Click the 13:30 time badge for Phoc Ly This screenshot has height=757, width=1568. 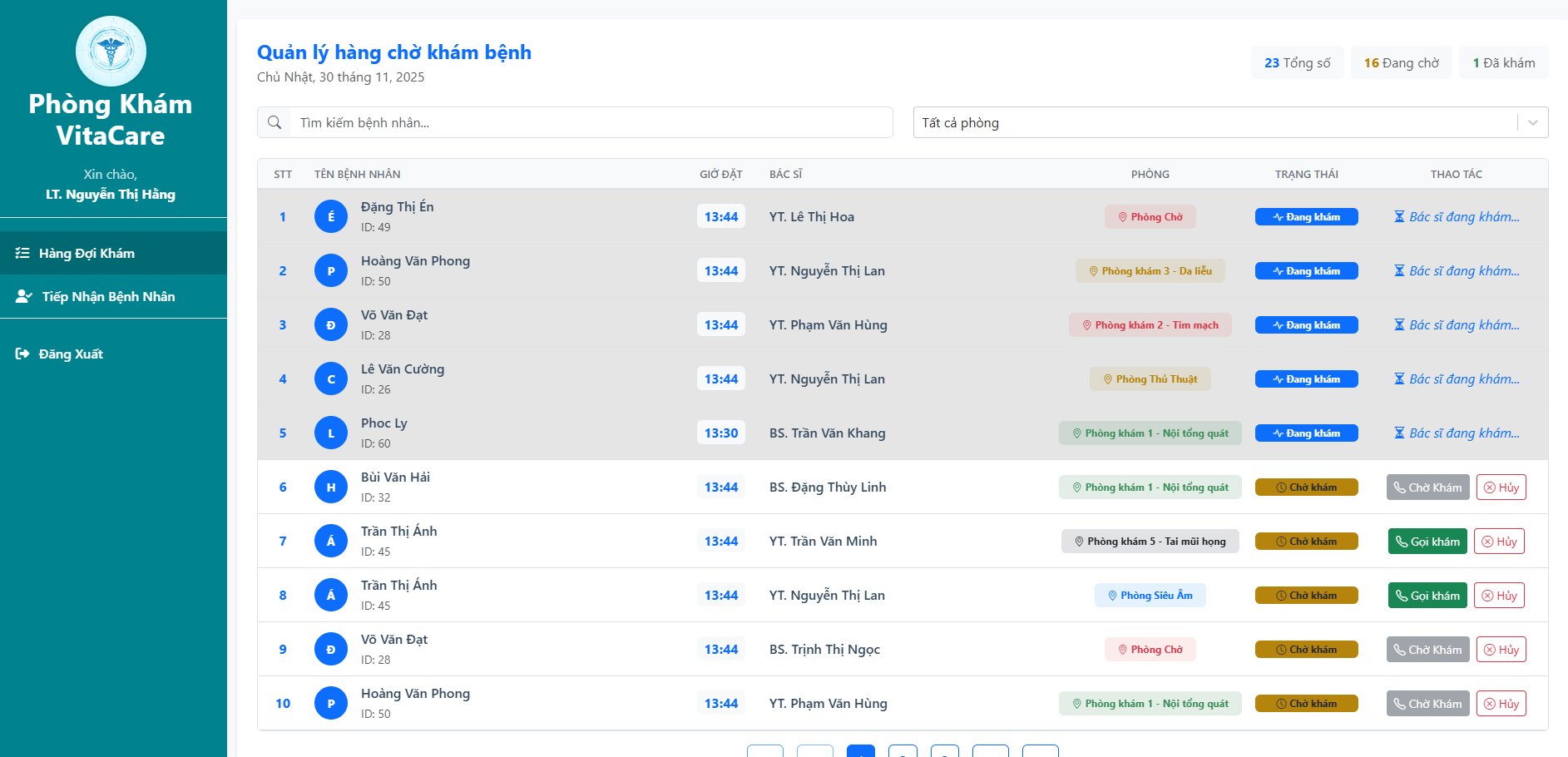pos(720,433)
